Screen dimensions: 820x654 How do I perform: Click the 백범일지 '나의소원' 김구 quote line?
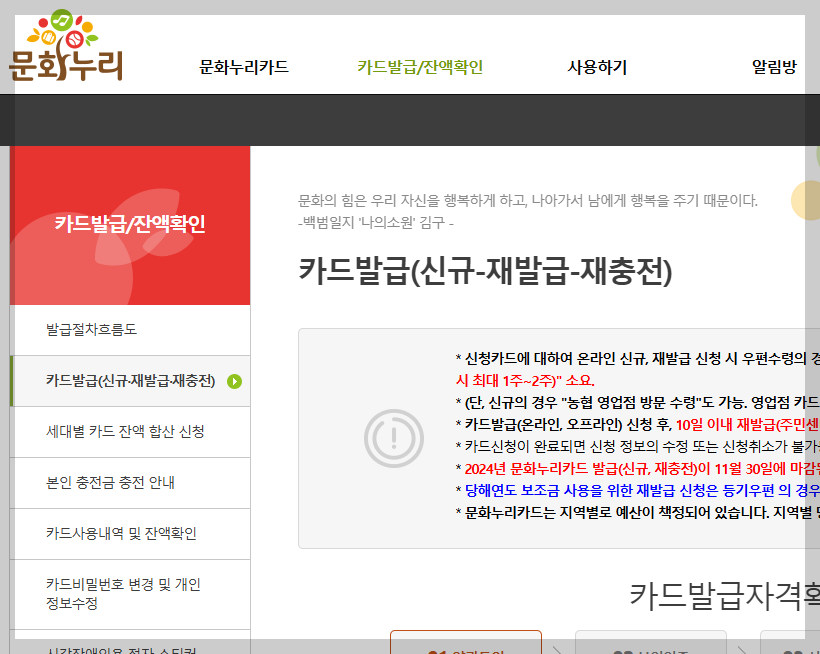pos(375,223)
